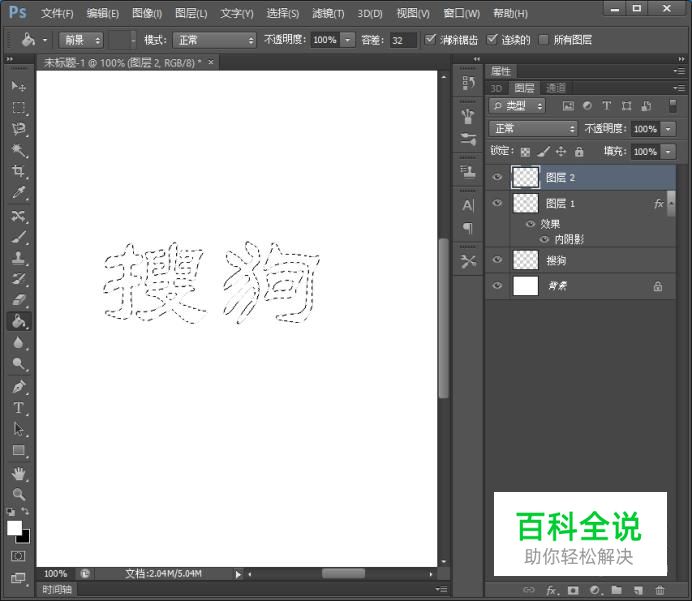
Task: Swap foreground and background colors
Action: point(26,511)
